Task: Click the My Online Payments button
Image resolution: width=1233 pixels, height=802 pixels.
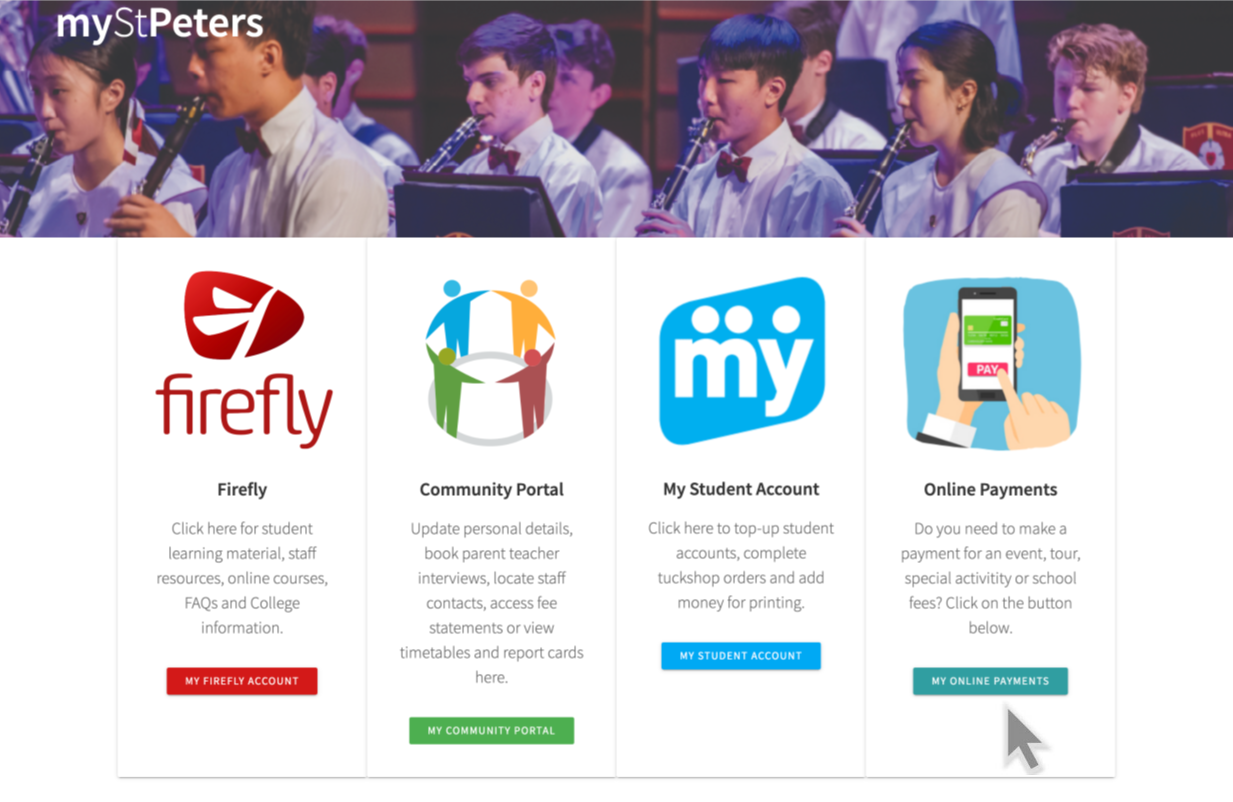Action: (990, 681)
